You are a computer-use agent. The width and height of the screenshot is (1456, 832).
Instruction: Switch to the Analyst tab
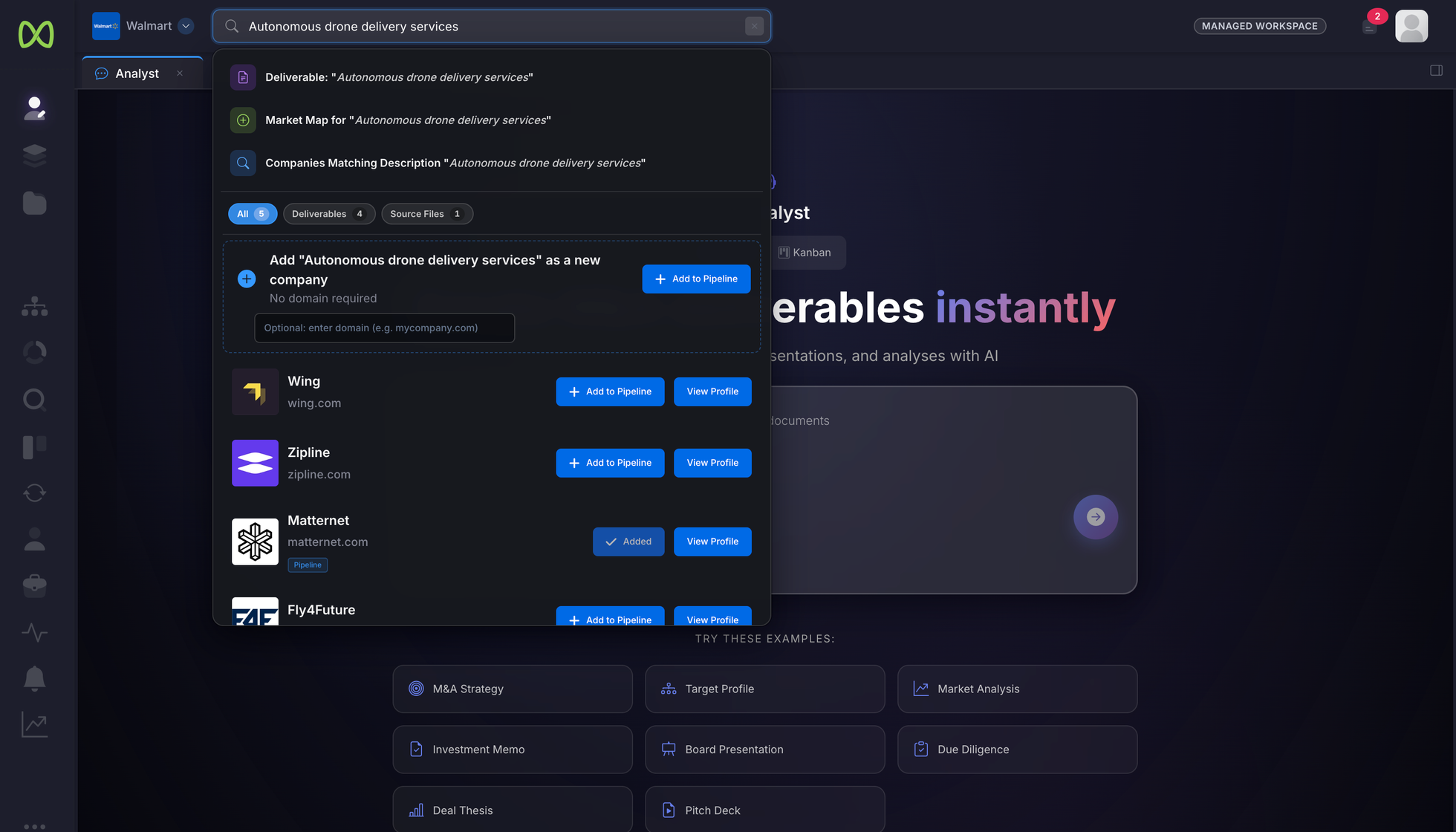[137, 74]
